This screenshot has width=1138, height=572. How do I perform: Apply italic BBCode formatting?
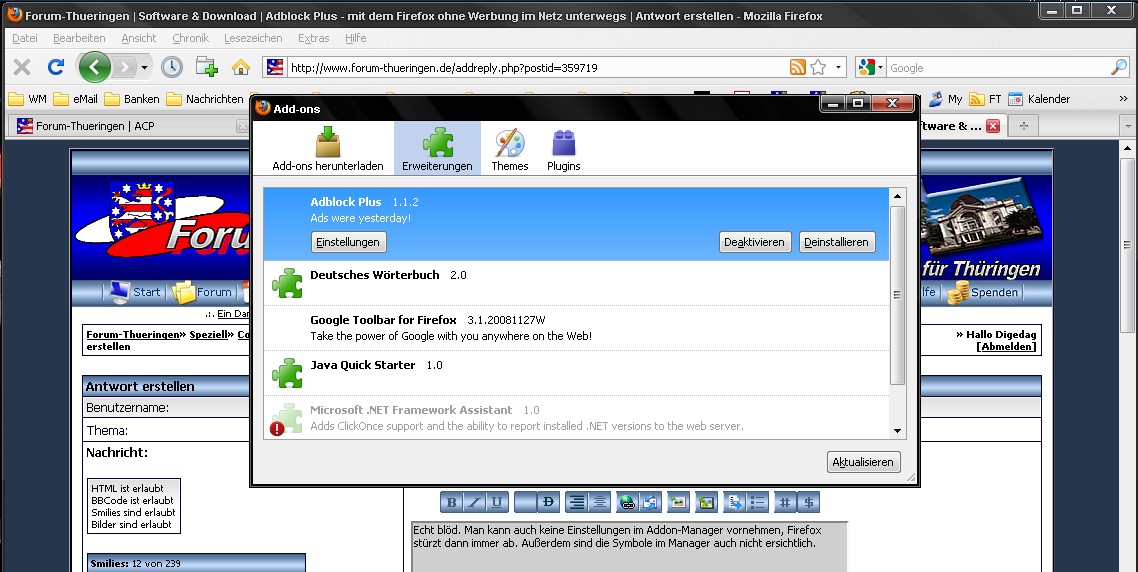[x=474, y=502]
